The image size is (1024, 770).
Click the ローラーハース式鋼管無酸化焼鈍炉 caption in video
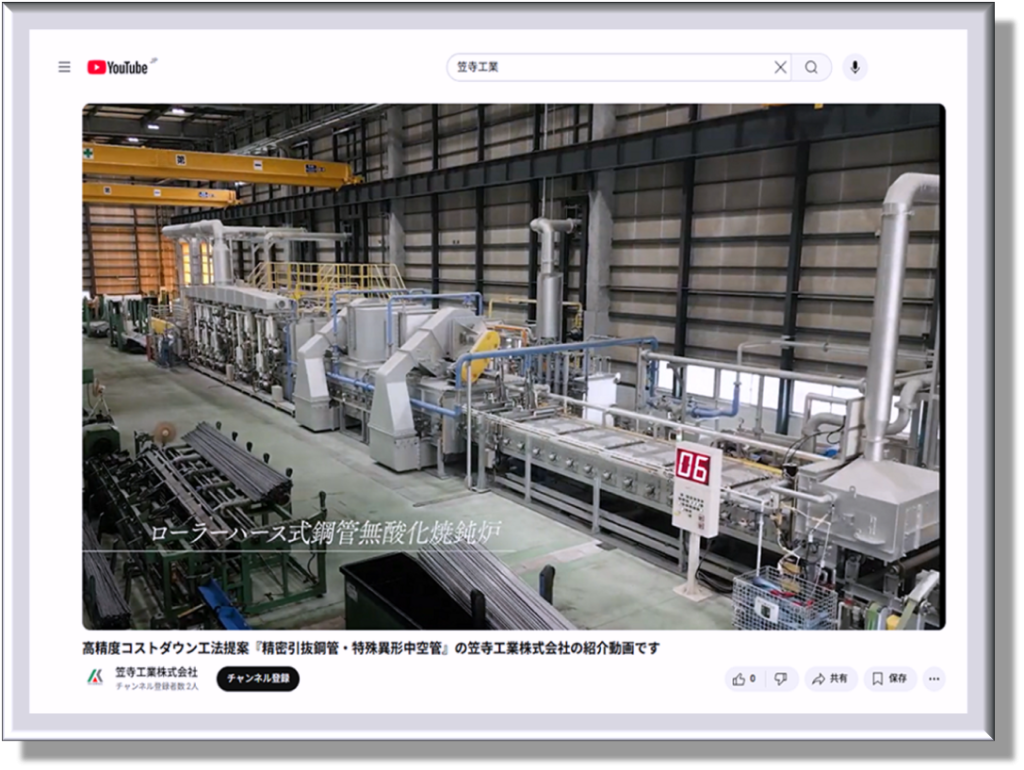click(x=325, y=532)
